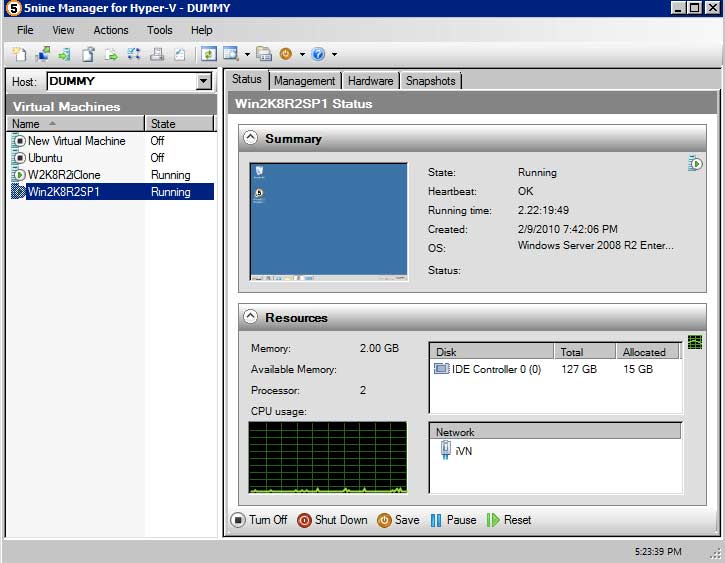Turn Off the selected virtual machine
The width and height of the screenshot is (725, 563).
pos(259,520)
